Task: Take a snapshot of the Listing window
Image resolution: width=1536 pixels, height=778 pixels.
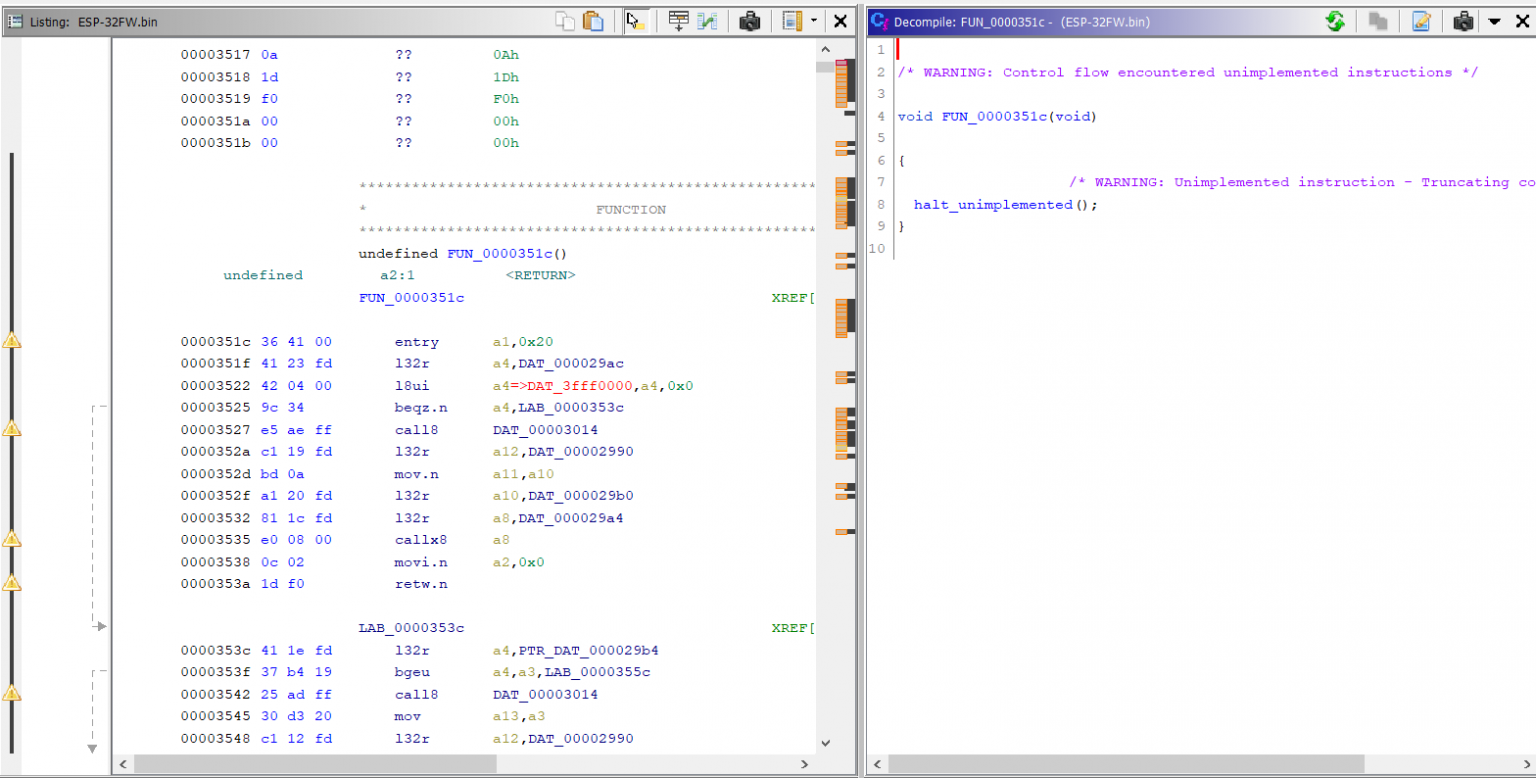Action: (750, 21)
